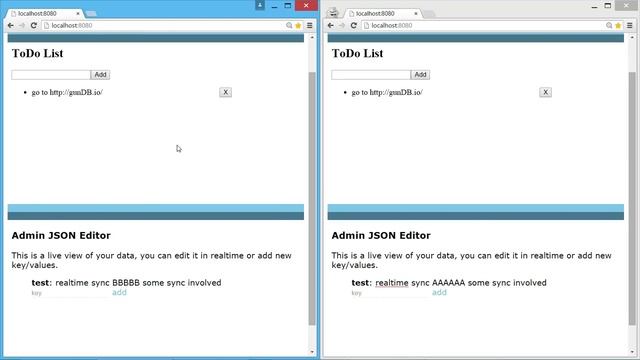The height and width of the screenshot is (360, 640).
Task: Open Chrome hamburger menu in right window
Action: (x=630, y=25)
